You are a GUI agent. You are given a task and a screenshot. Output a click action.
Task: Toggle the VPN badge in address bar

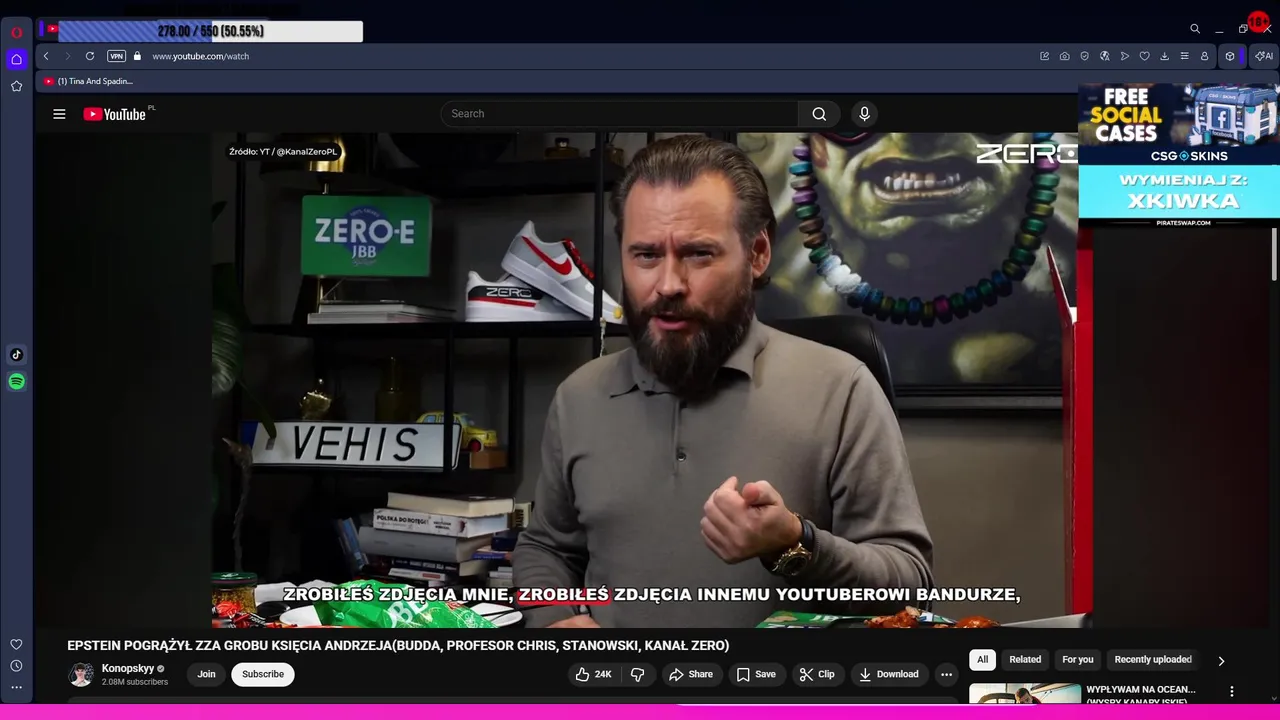point(116,56)
